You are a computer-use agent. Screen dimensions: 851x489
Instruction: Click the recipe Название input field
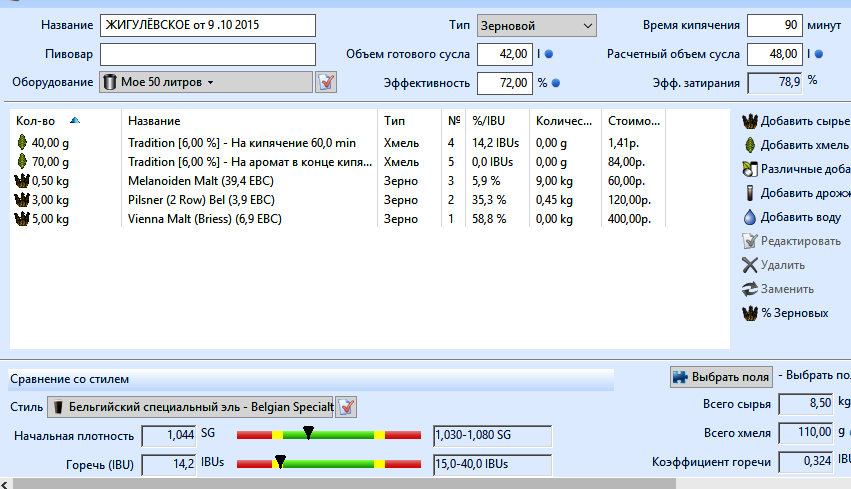tap(208, 25)
